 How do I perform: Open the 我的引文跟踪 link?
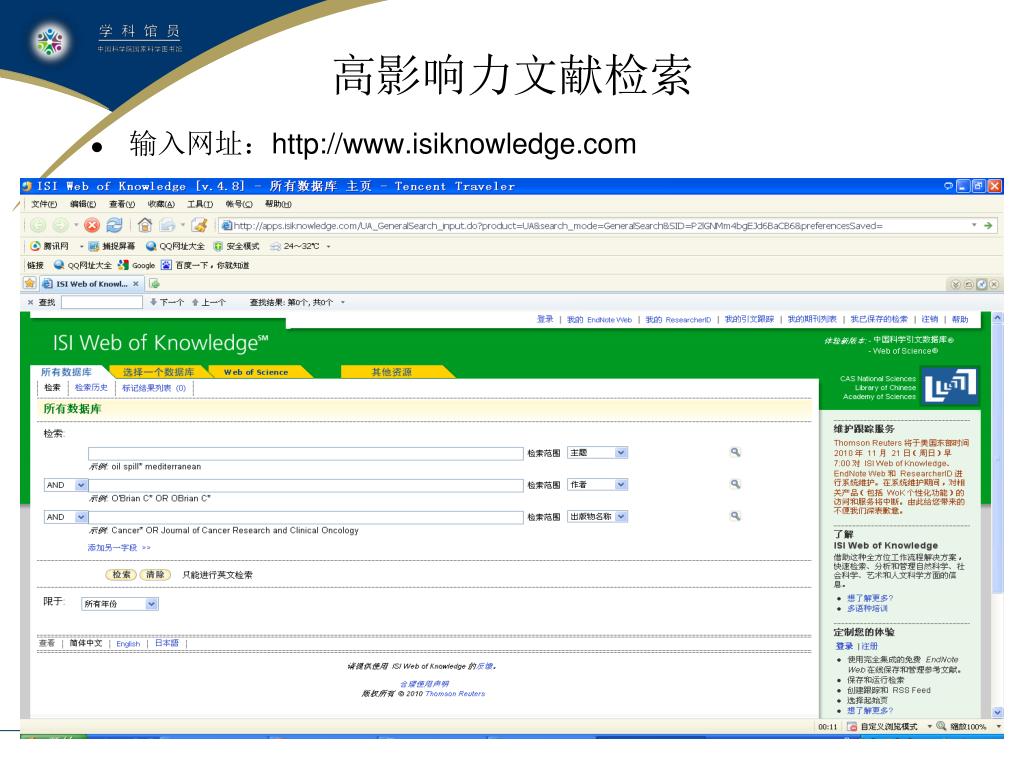[x=749, y=319]
